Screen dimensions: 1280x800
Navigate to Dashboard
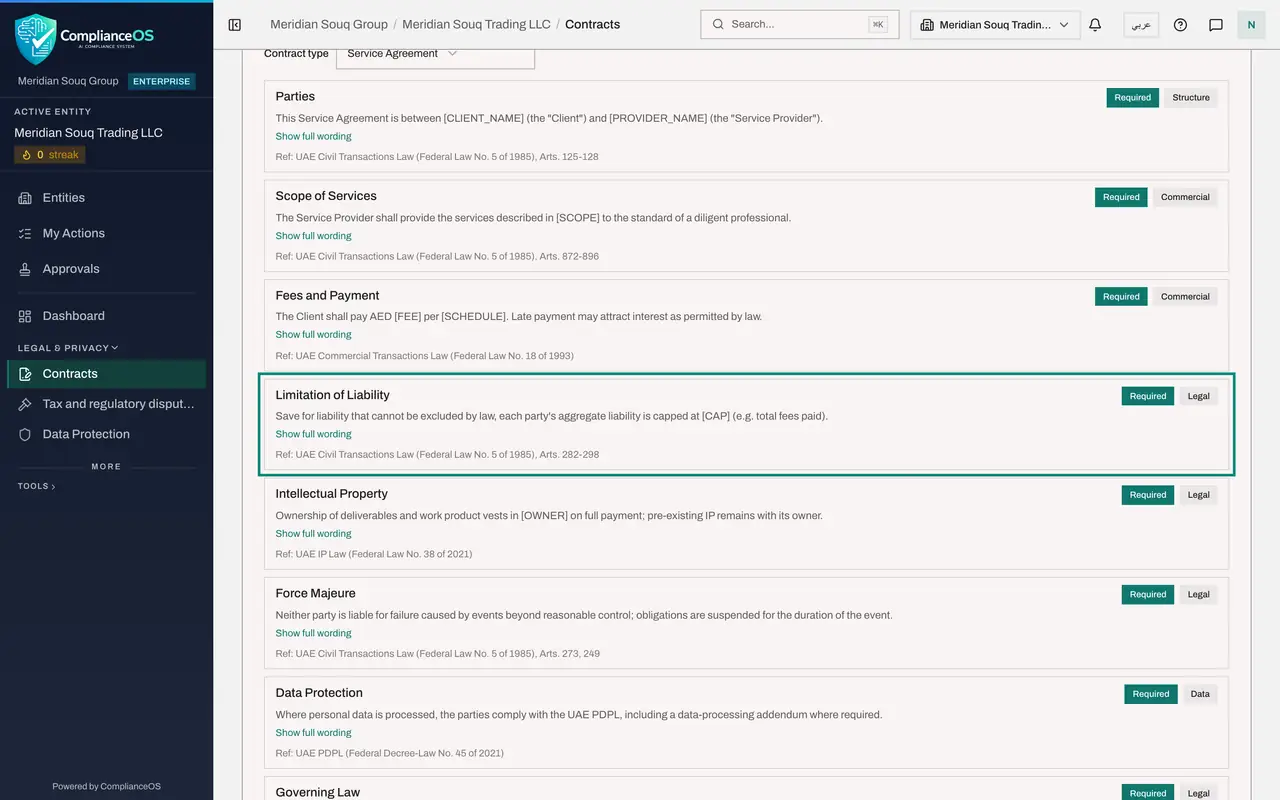click(x=106, y=316)
